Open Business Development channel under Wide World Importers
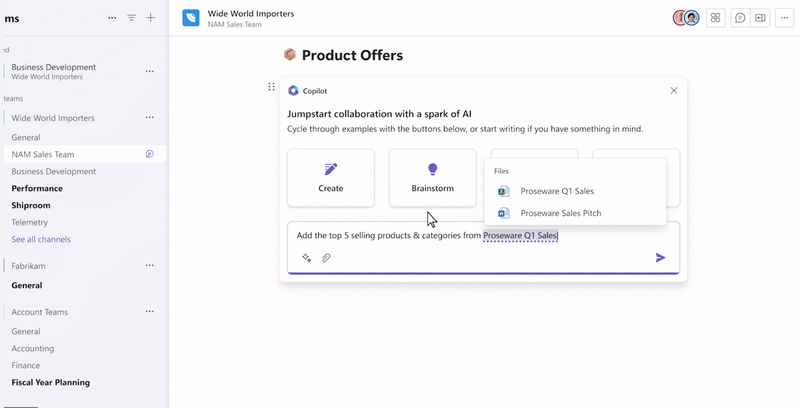The image size is (800, 408). [54, 171]
